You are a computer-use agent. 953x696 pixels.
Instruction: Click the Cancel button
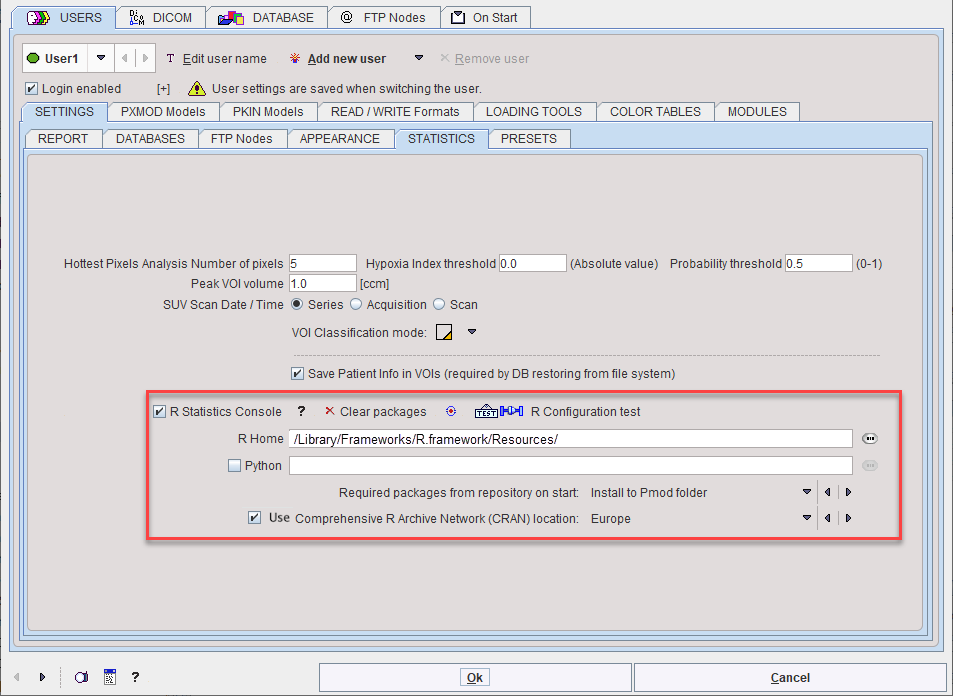pos(790,677)
